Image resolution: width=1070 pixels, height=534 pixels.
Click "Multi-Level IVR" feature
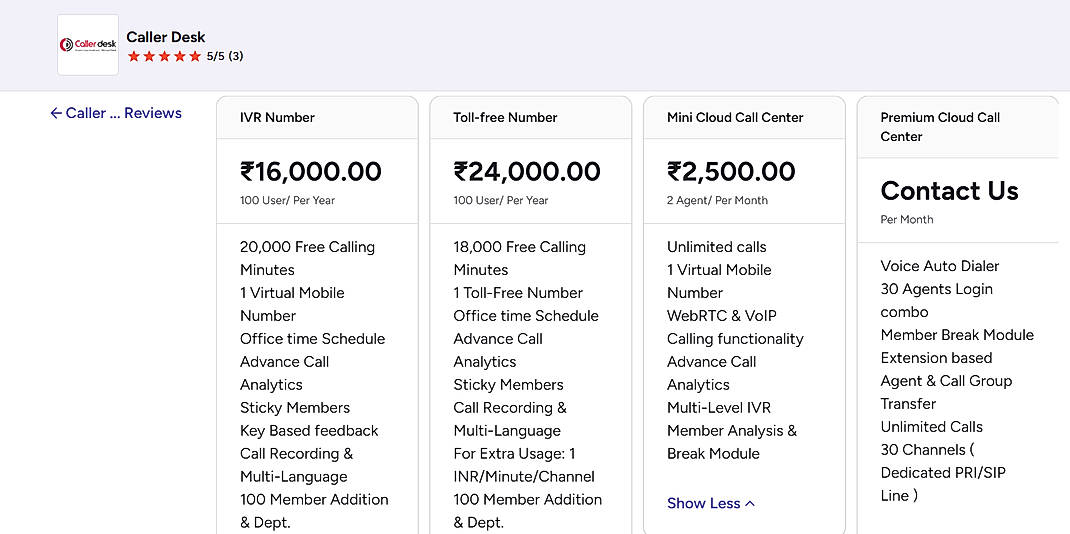click(719, 408)
